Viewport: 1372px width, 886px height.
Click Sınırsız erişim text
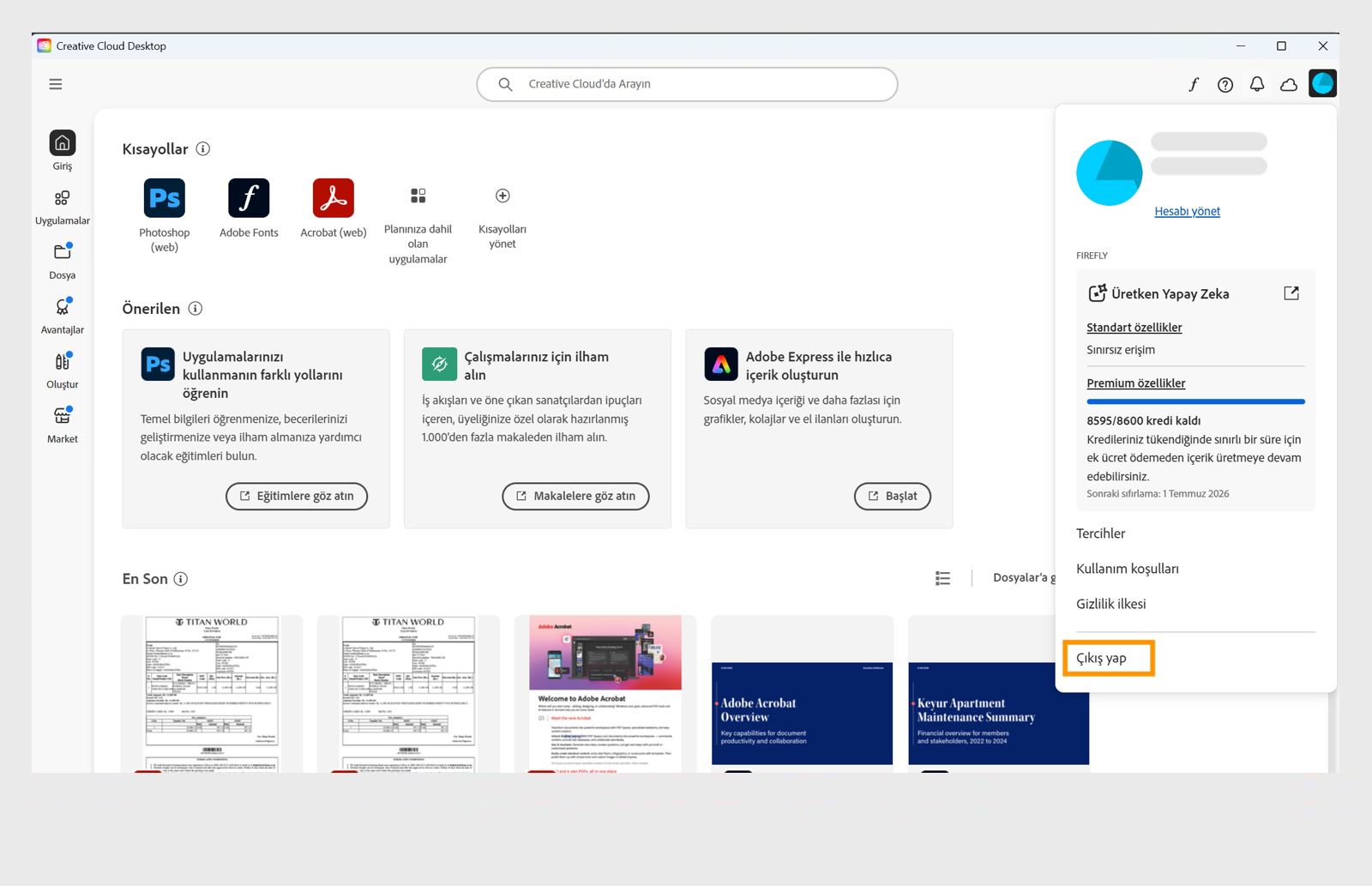point(1121,350)
